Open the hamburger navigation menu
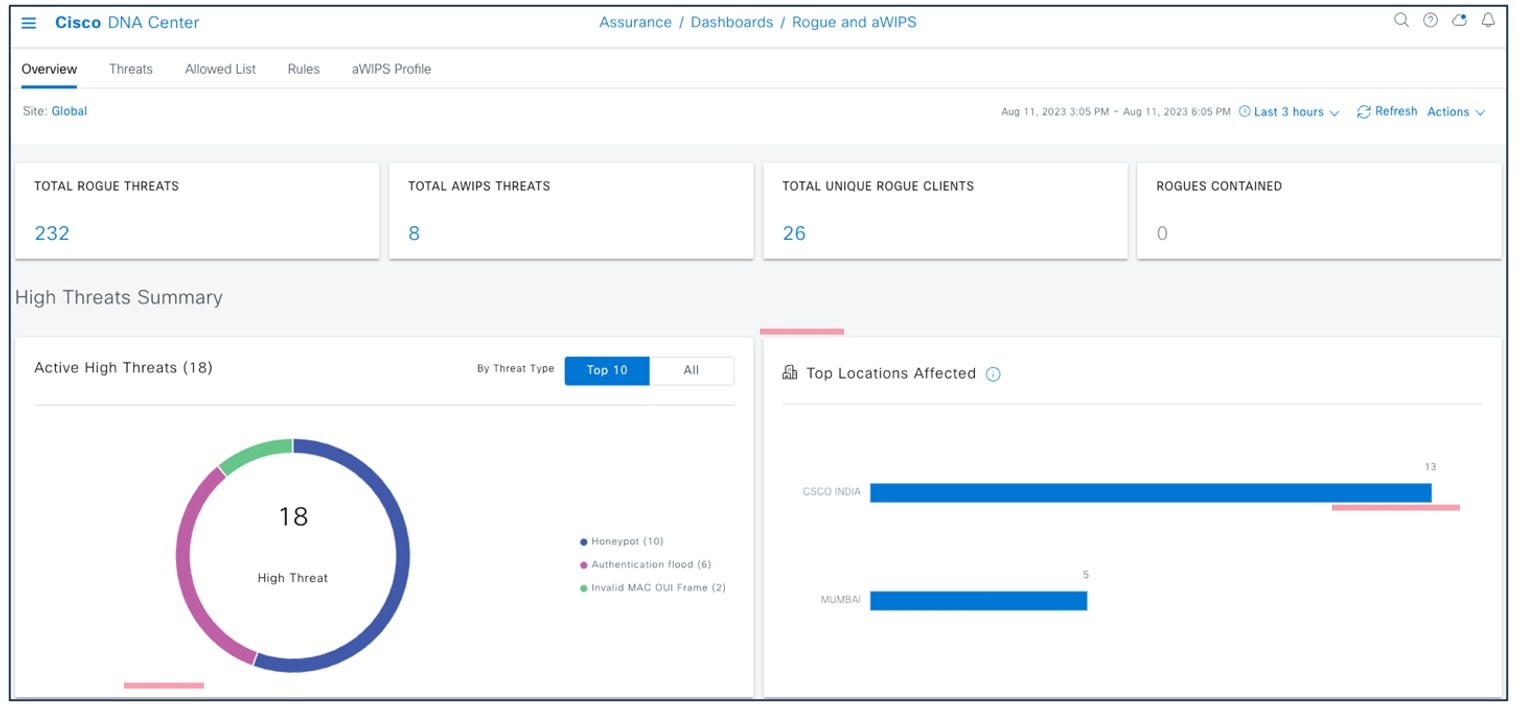Image resolution: width=1516 pixels, height=708 pixels. (29, 23)
